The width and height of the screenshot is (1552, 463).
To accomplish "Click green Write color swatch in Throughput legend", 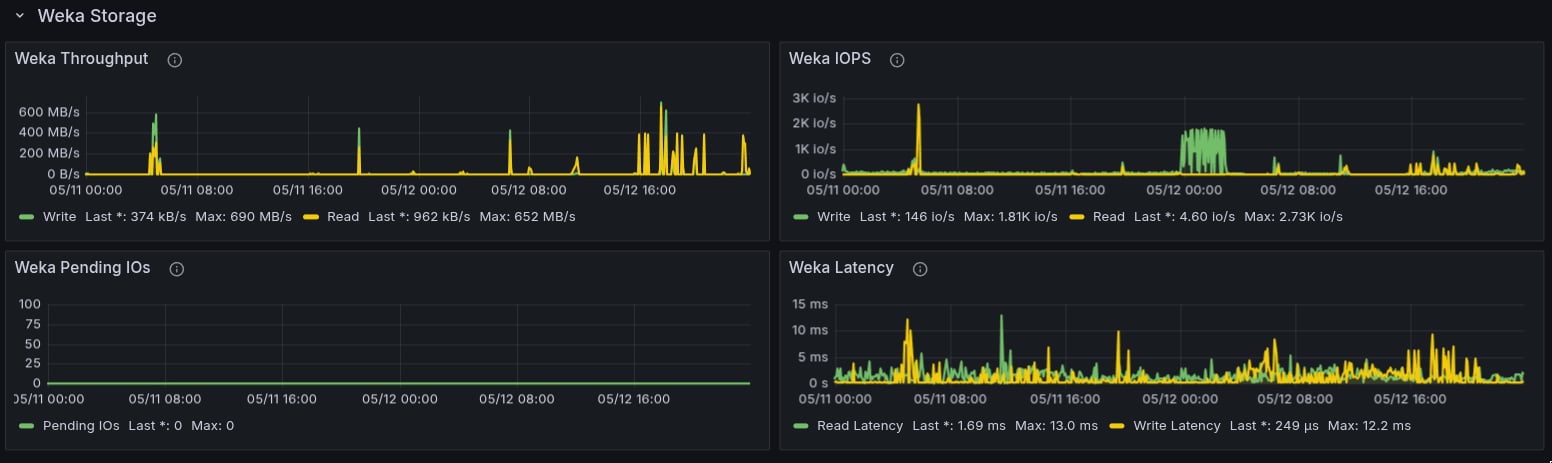I will 26,217.
